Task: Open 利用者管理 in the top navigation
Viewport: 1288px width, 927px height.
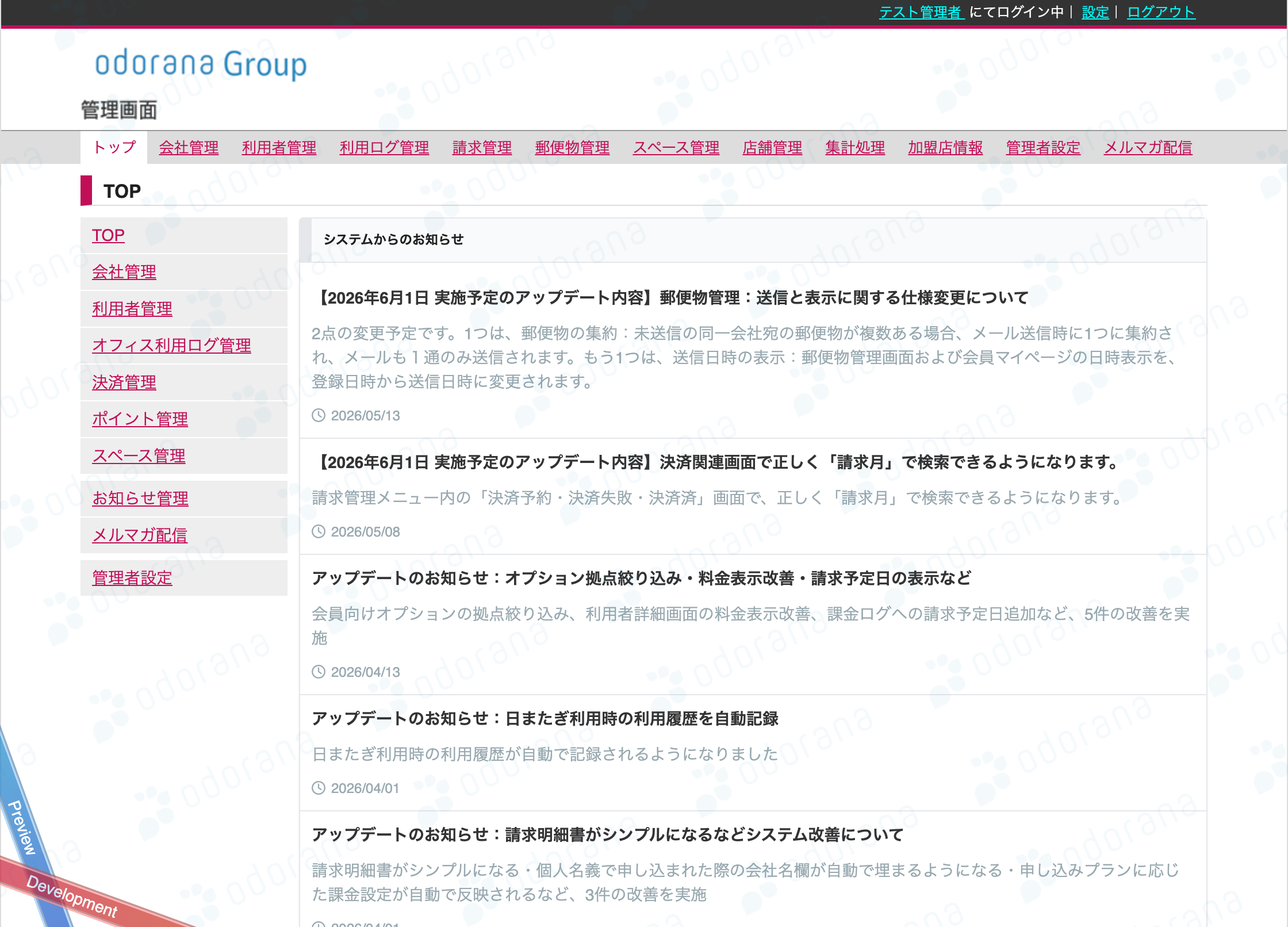Action: coord(279,148)
